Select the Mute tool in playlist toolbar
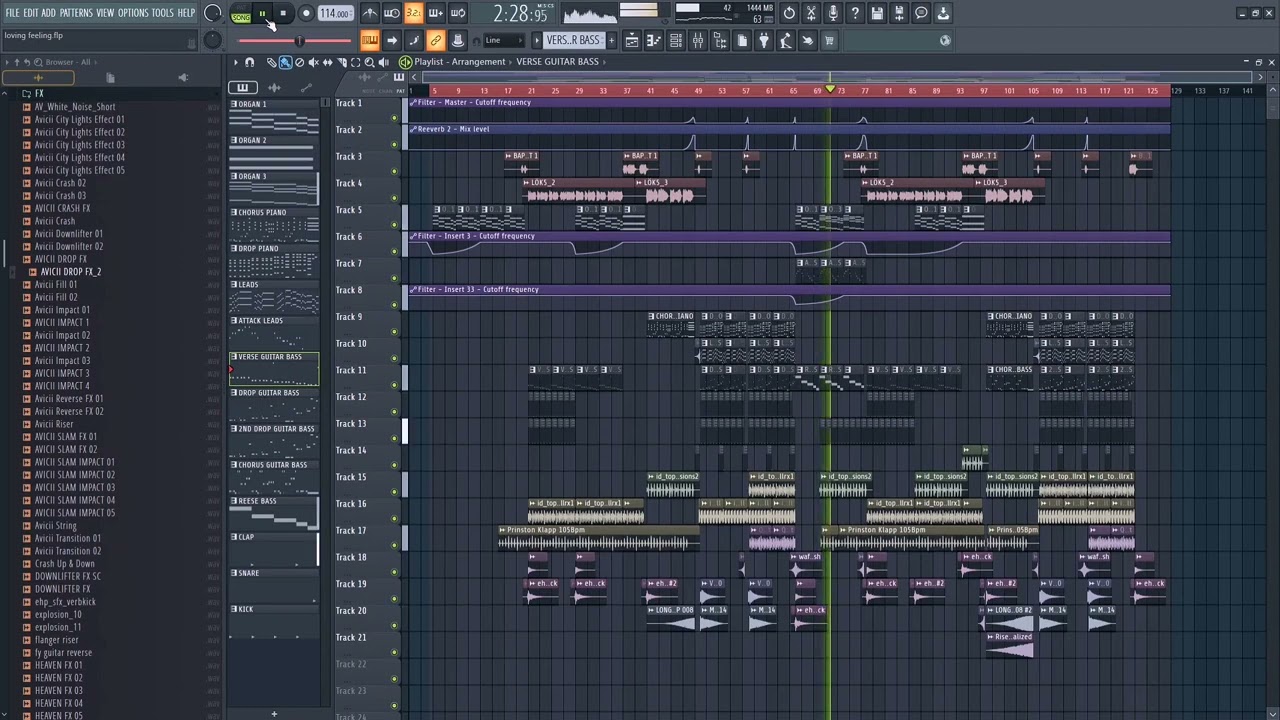 tap(313, 62)
